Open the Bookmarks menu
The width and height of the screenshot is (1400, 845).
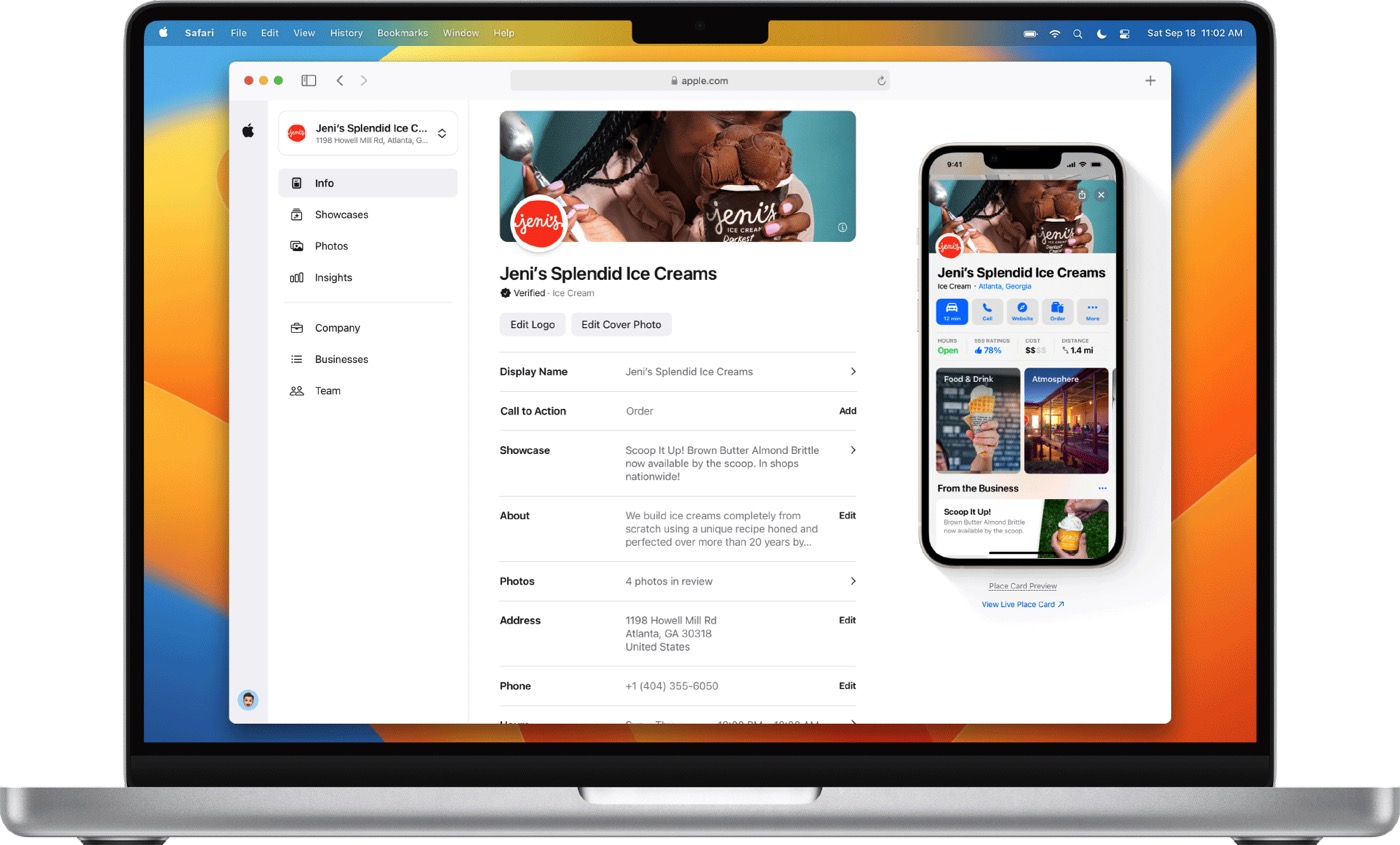coord(402,33)
